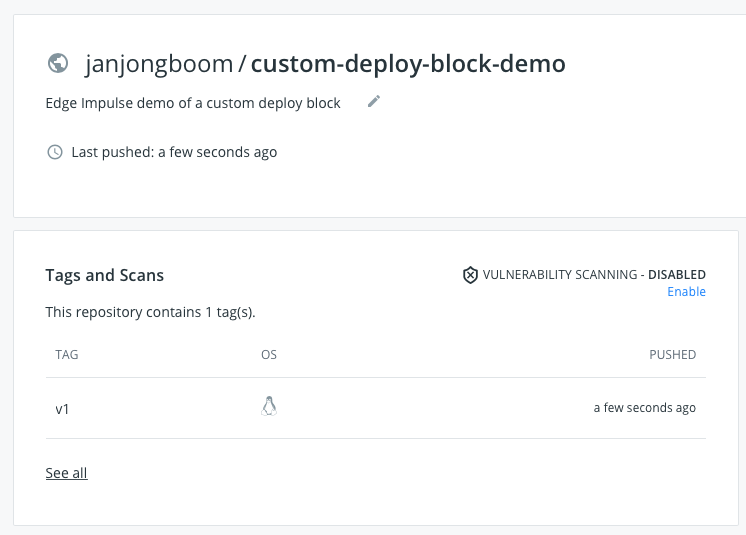The image size is (746, 535).
Task: Click the TAG column header
Action: tap(67, 355)
